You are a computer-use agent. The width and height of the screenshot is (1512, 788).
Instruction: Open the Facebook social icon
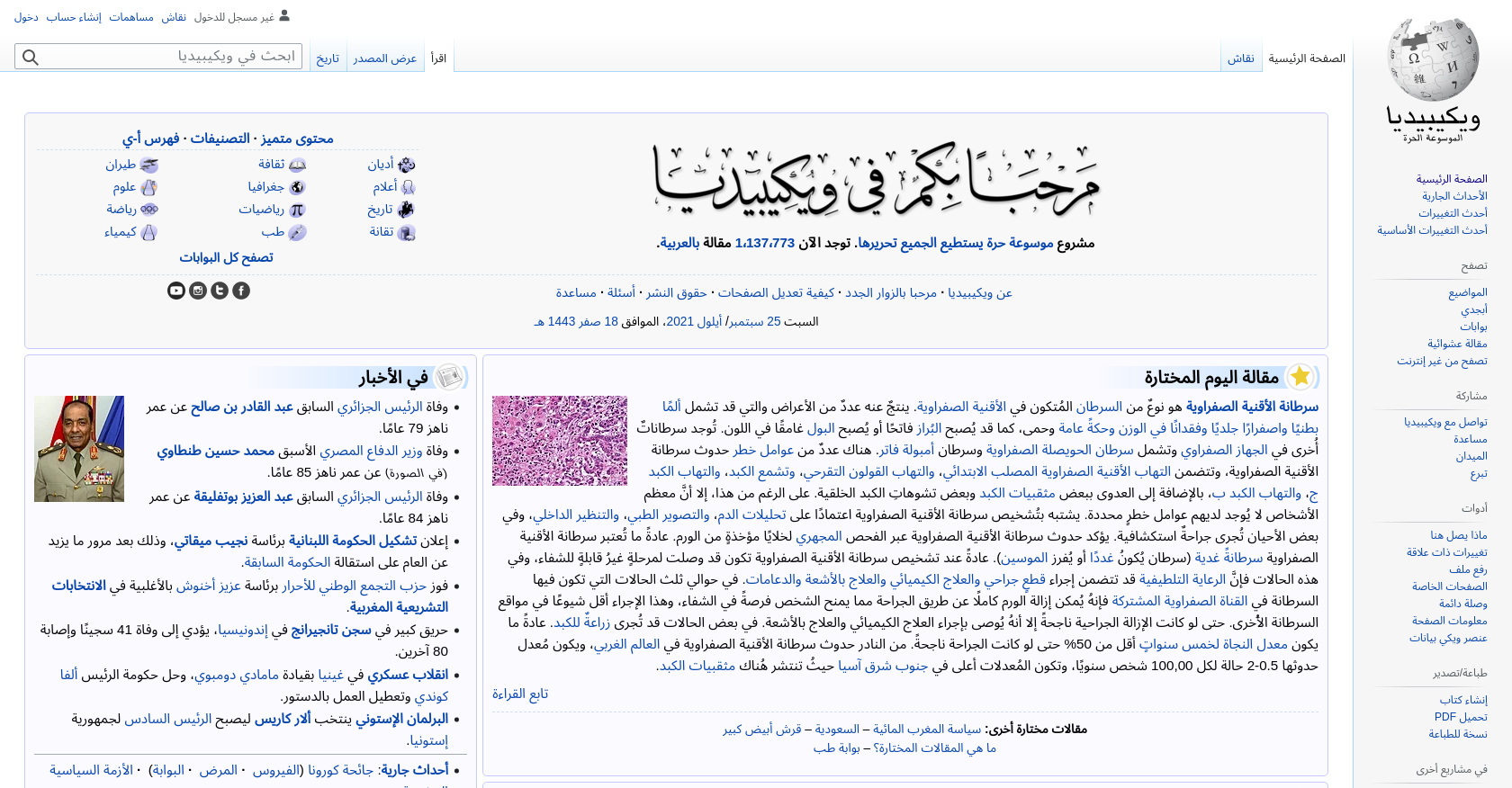(241, 291)
